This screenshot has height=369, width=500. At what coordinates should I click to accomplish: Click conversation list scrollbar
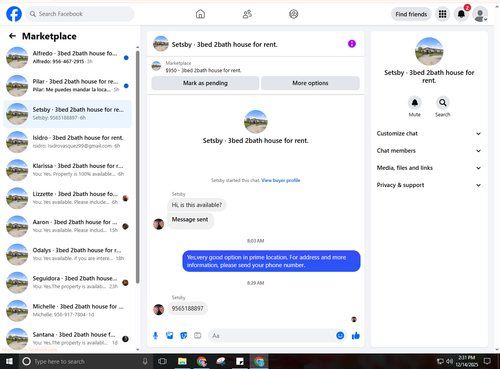[x=138, y=167]
